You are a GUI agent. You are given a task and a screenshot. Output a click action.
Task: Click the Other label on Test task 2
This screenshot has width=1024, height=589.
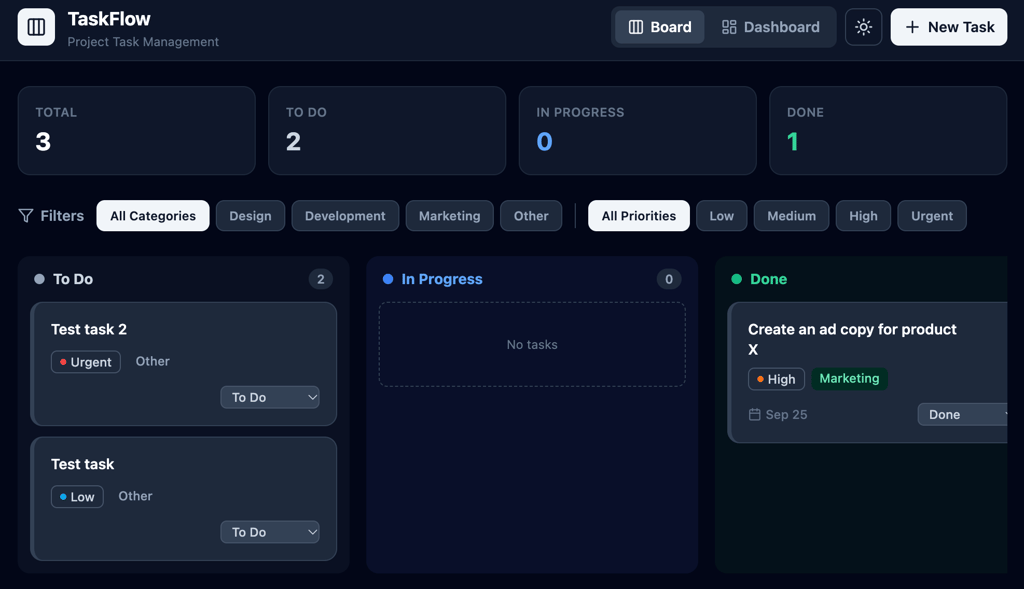coord(152,361)
